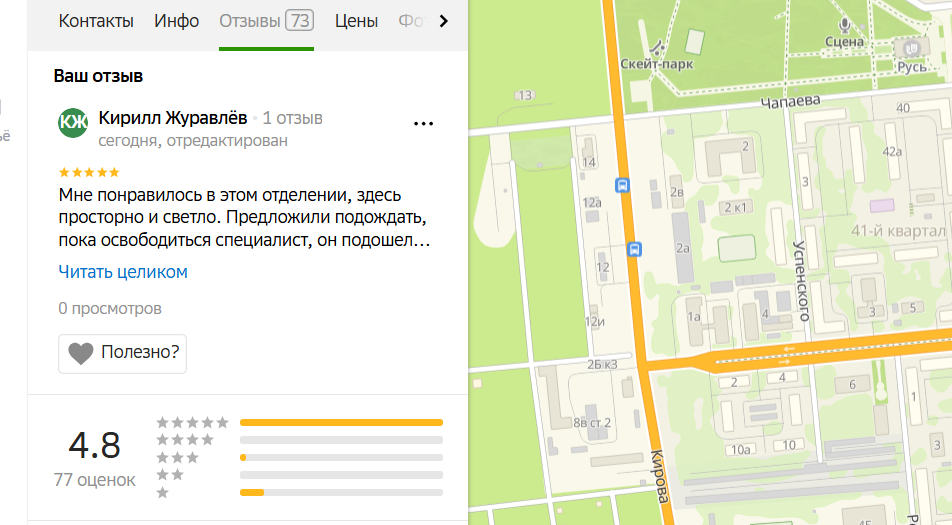Click the five gray stars row
The height and width of the screenshot is (525, 952).
(192, 422)
